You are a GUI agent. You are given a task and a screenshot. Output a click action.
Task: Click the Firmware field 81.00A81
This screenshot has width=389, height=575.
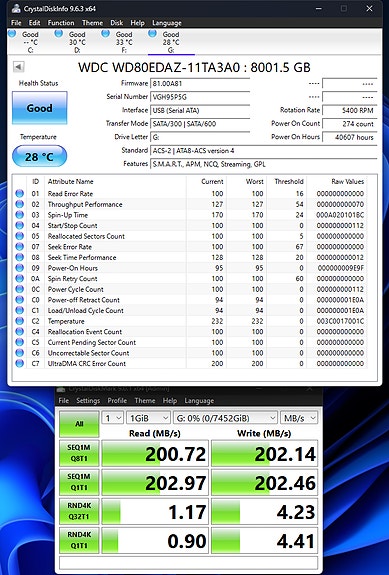200,84
